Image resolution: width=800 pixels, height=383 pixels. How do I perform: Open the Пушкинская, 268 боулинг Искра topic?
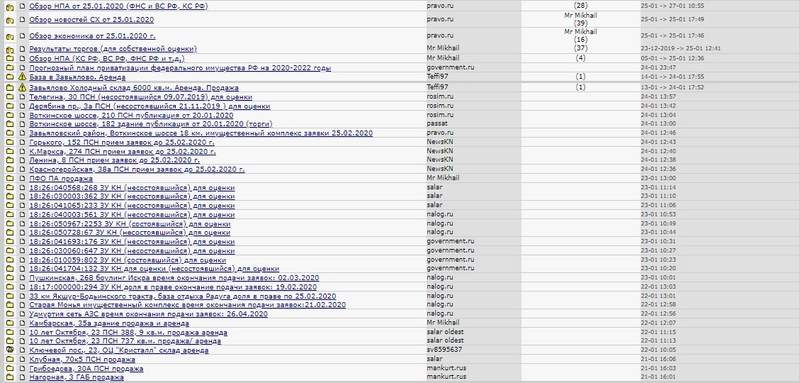pos(174,278)
